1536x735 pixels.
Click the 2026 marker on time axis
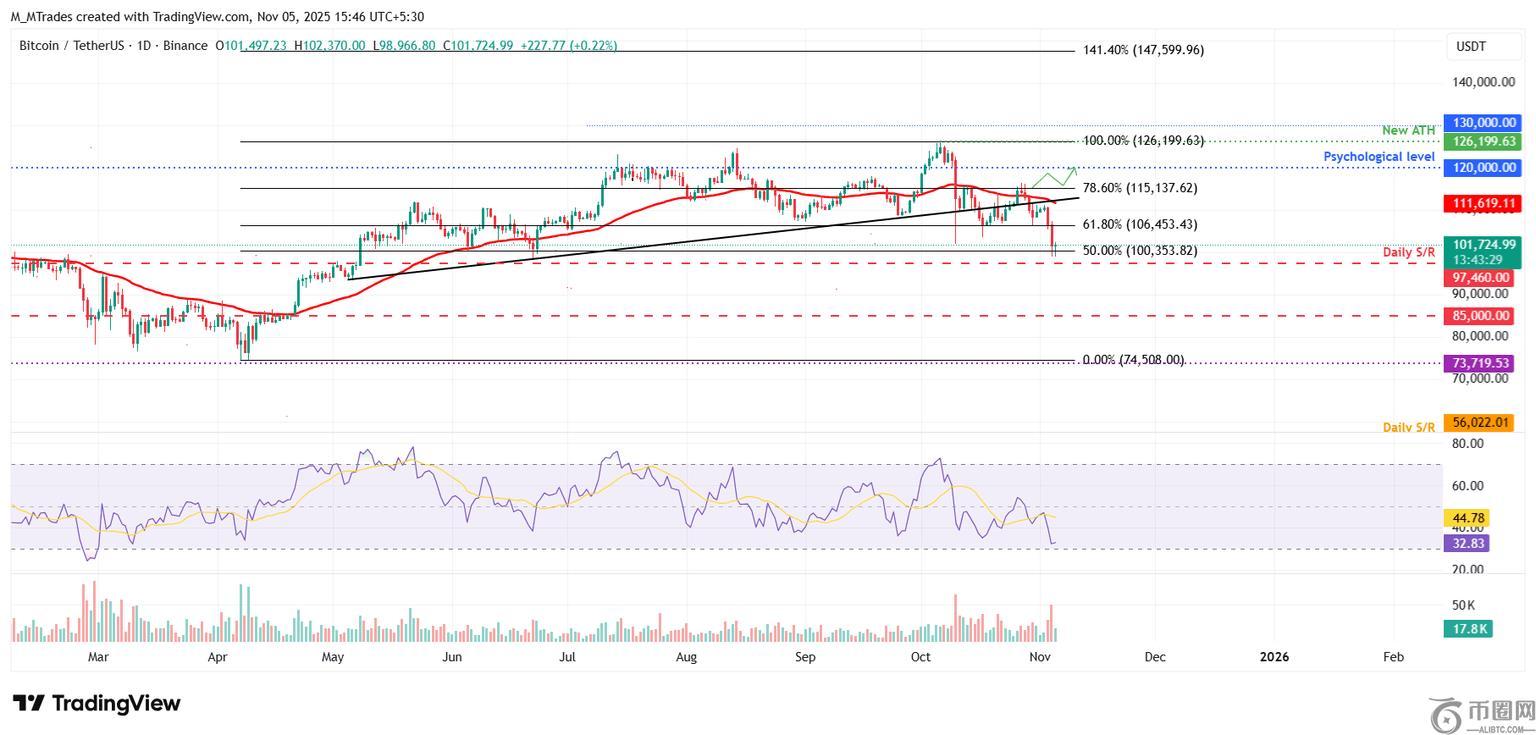[x=1274, y=657]
